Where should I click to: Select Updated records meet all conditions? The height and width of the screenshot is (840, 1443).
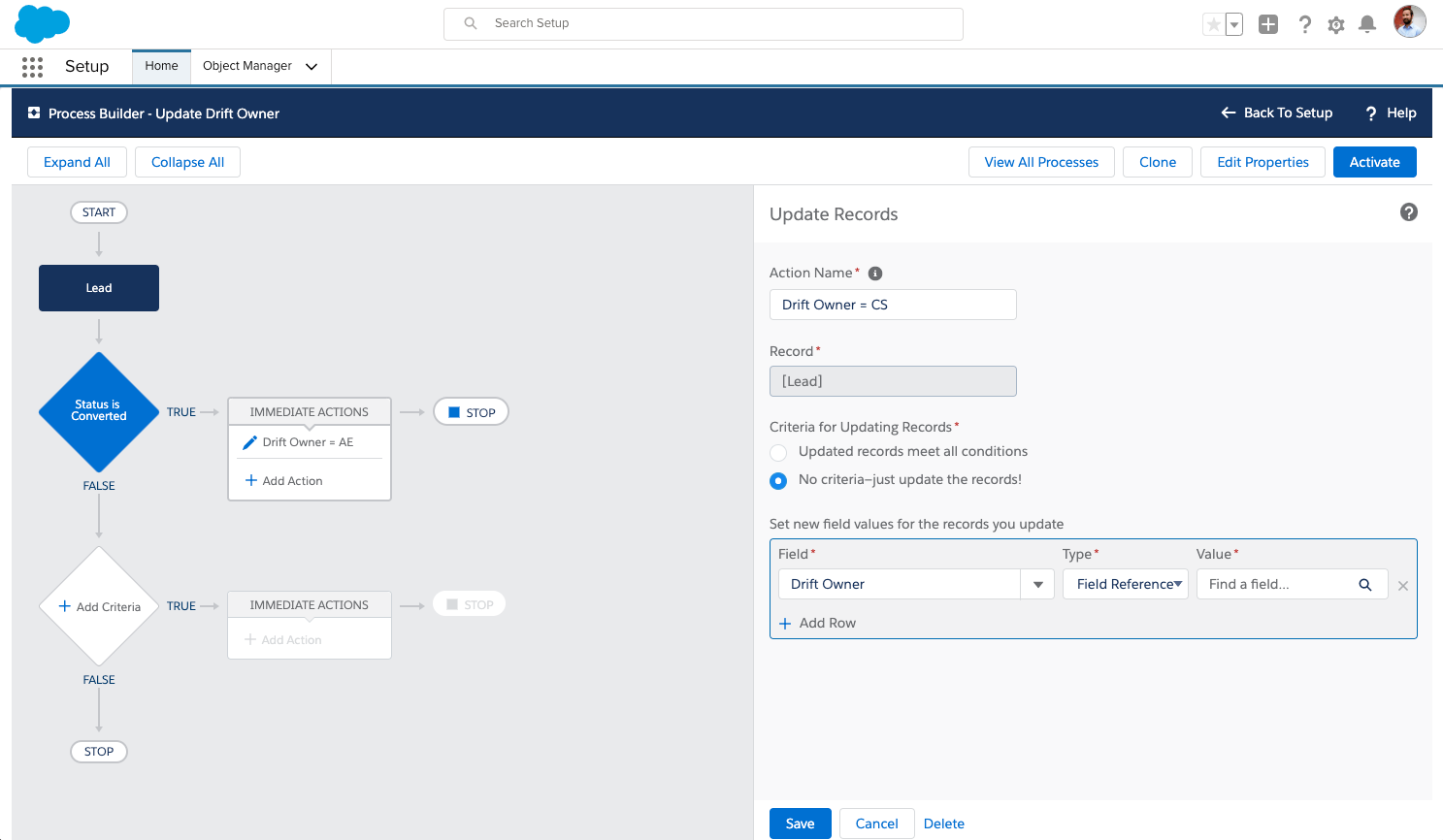(x=778, y=452)
